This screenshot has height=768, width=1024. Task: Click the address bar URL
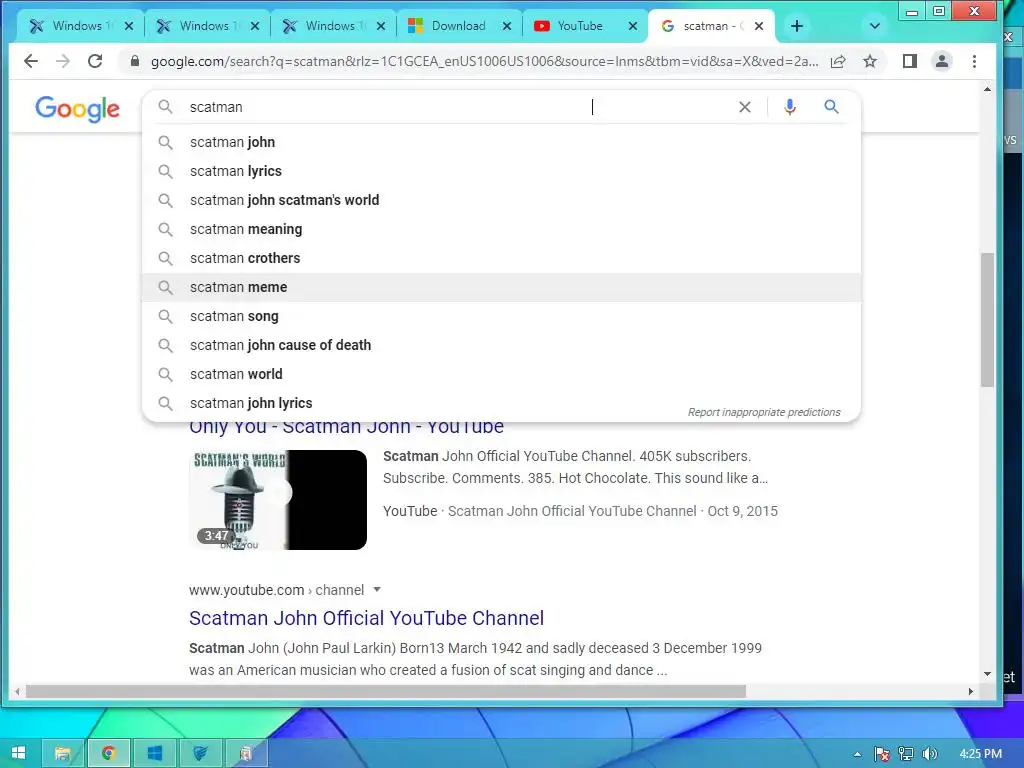tap(484, 61)
